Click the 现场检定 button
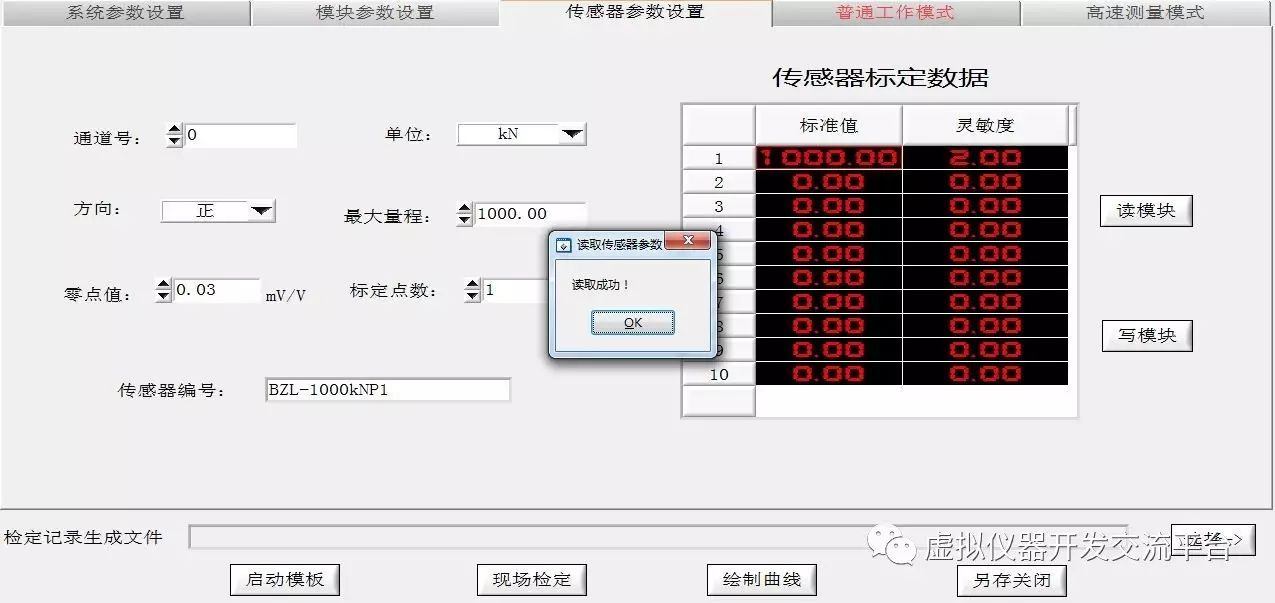This screenshot has height=603, width=1275. (531, 579)
